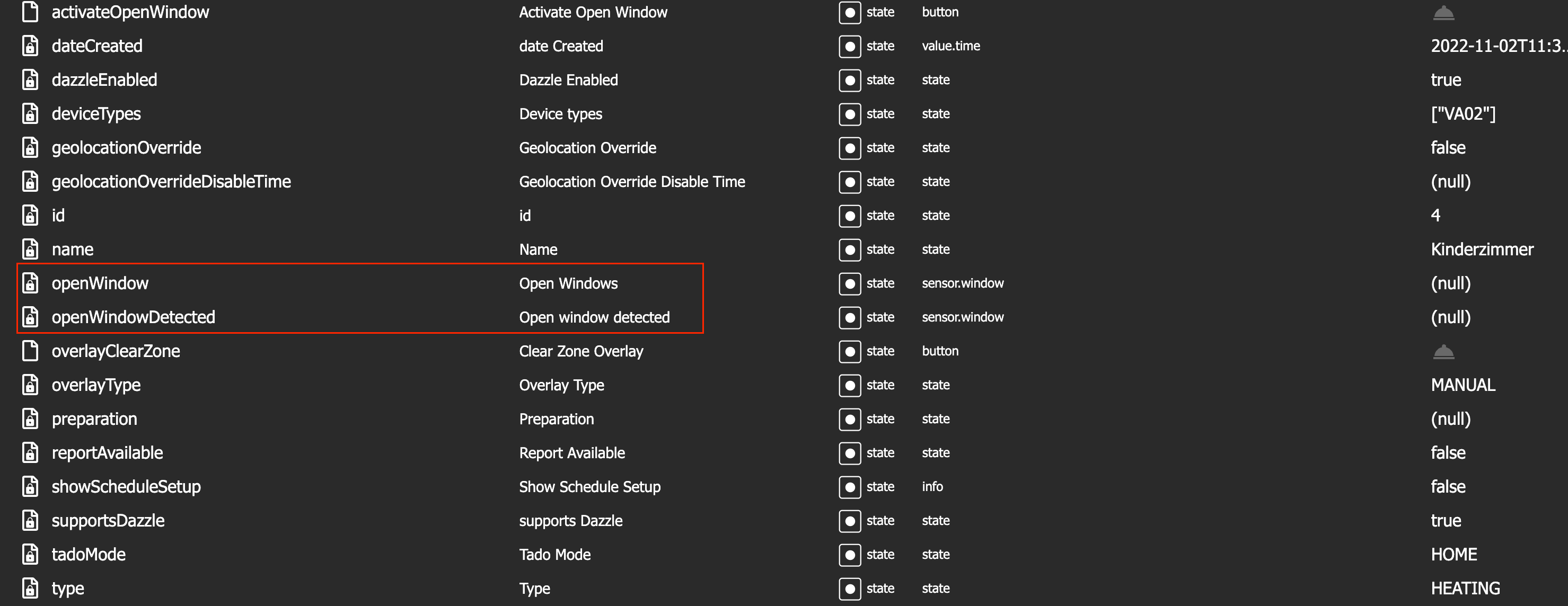
Task: Click the true value for dazzleEnabled
Action: pyautogui.click(x=1446, y=81)
